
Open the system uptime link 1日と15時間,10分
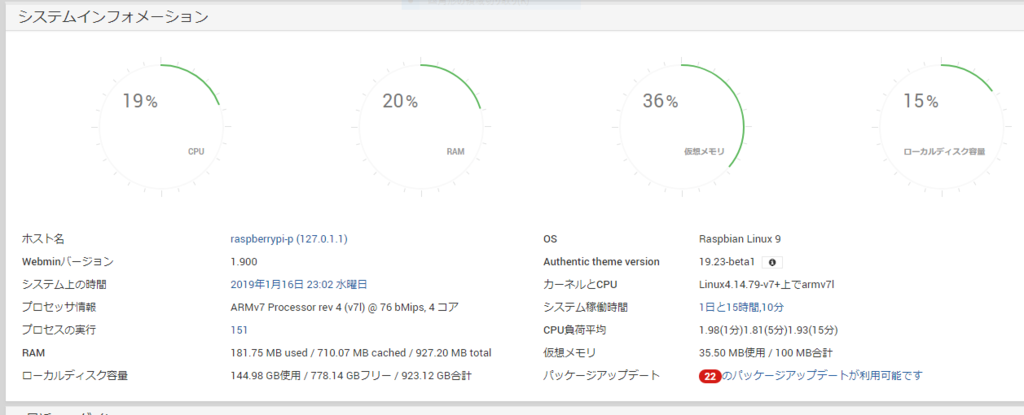[x=741, y=307]
